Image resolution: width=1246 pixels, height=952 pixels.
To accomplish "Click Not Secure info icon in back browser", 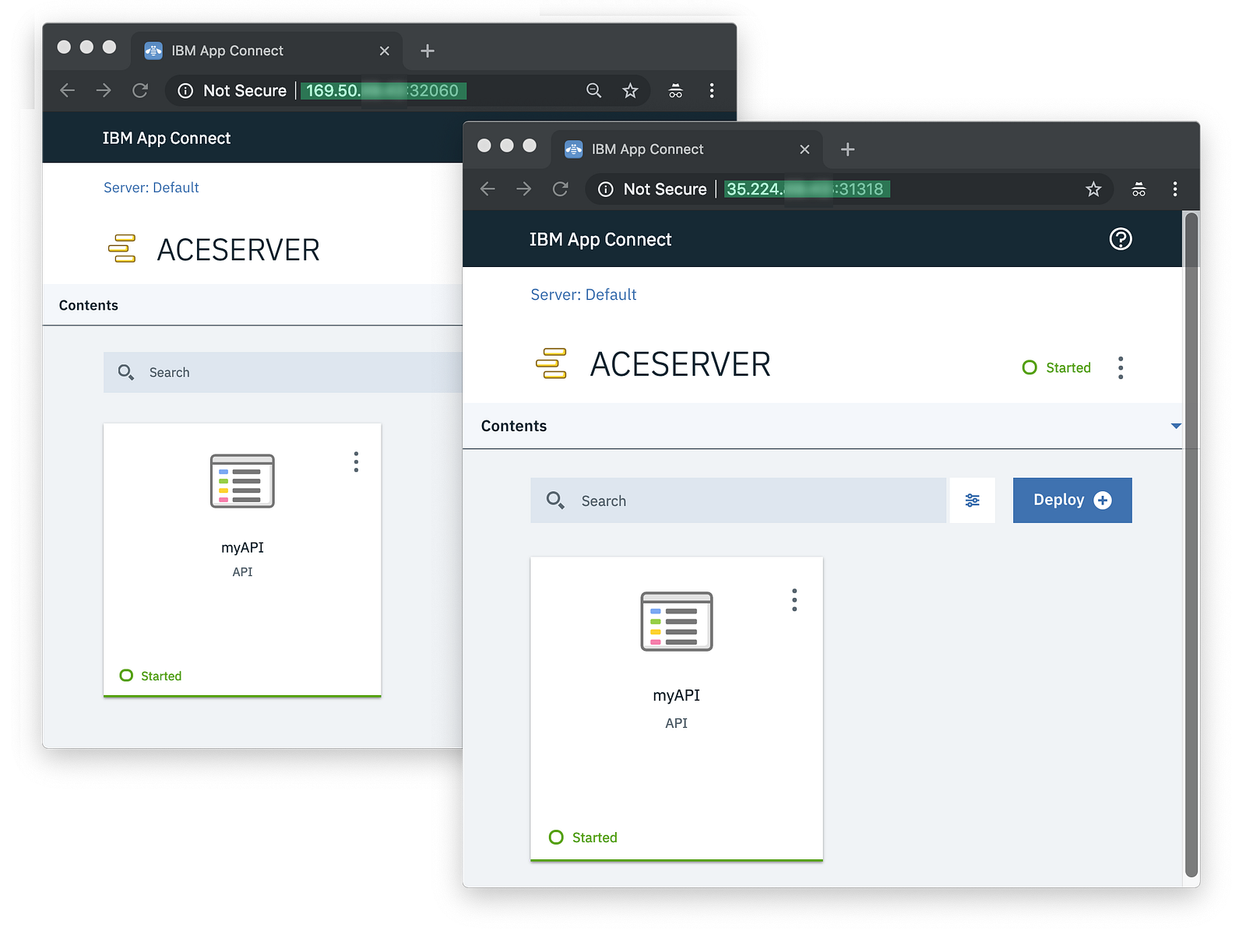I will (185, 91).
